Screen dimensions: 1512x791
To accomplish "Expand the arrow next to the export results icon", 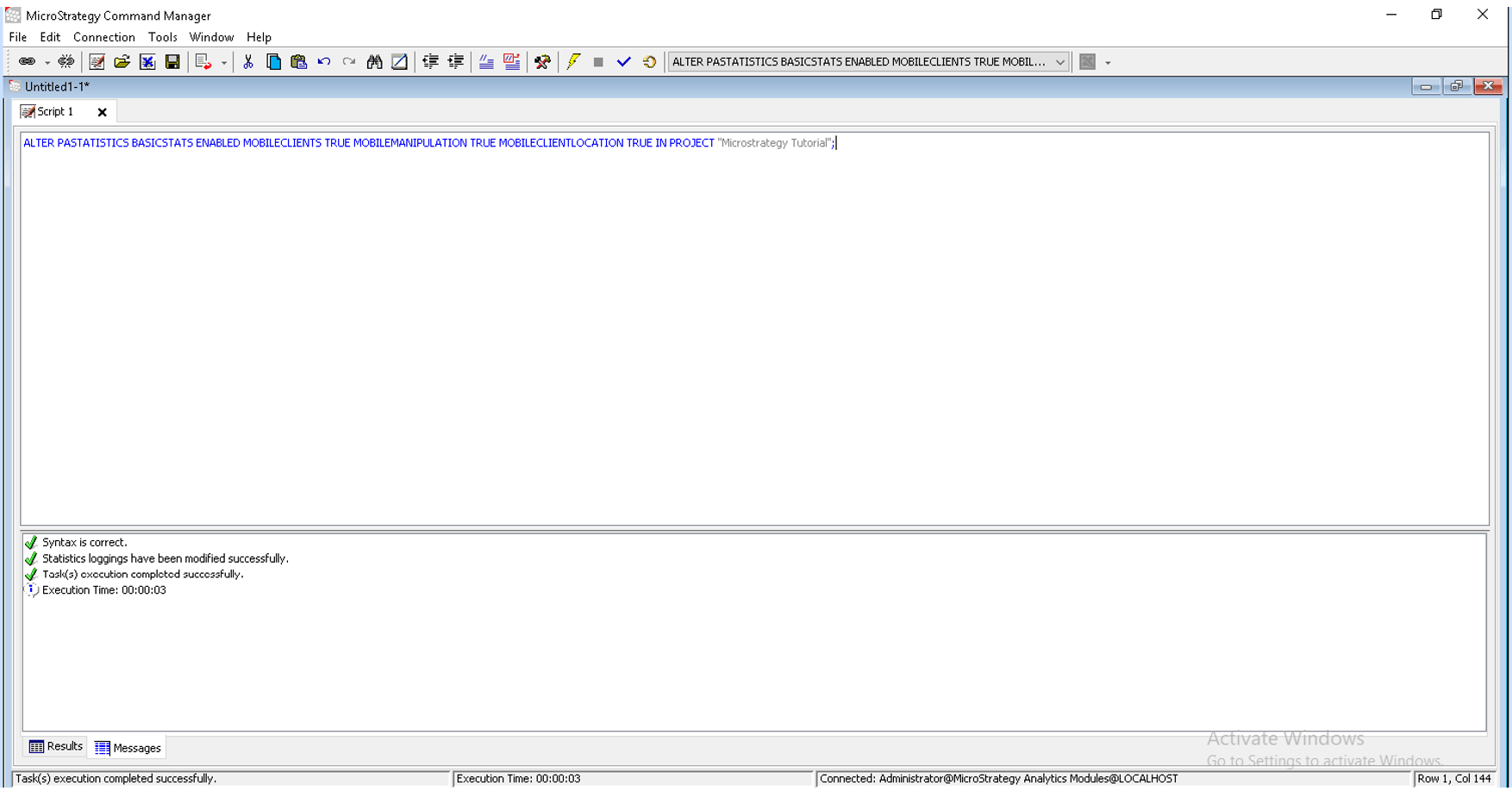I will (x=224, y=63).
